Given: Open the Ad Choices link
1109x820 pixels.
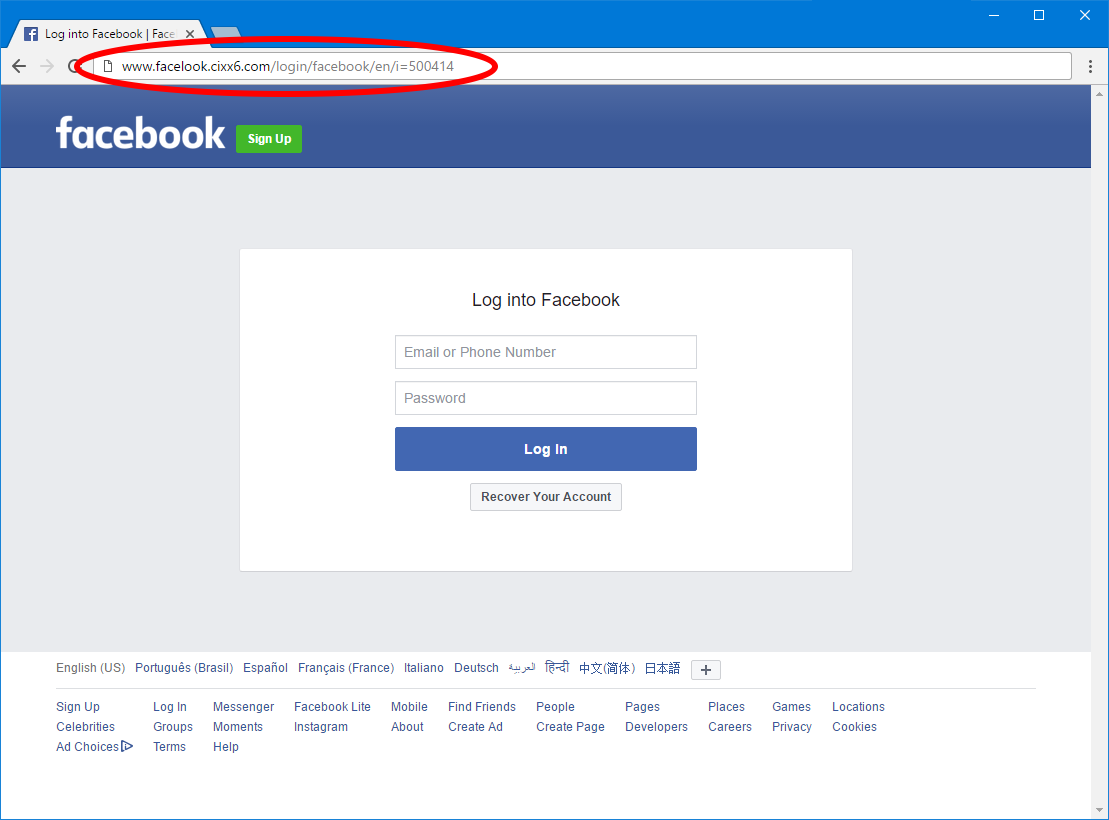Looking at the screenshot, I should (94, 746).
